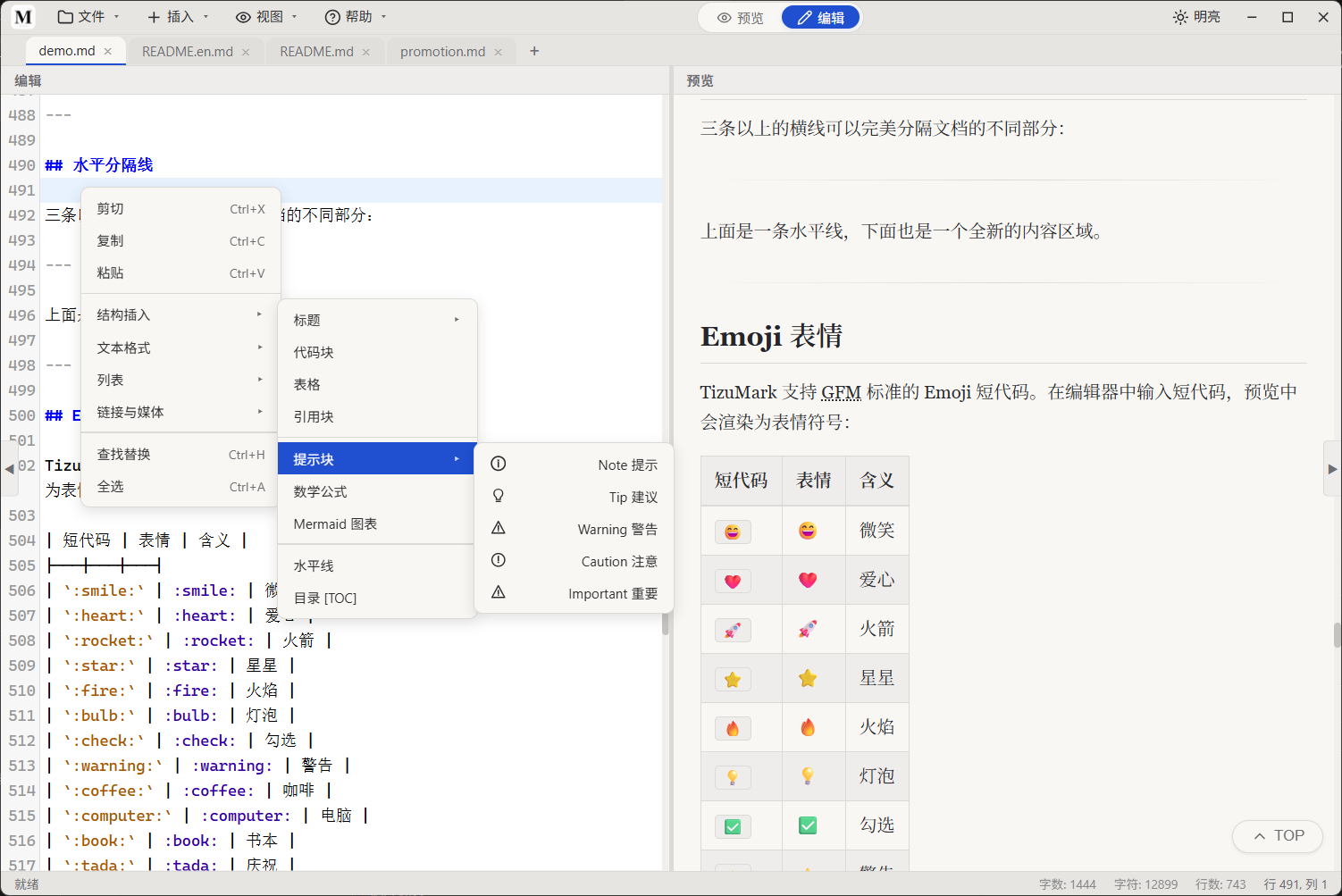Click the 行数: 743 status entry

[x=1220, y=884]
